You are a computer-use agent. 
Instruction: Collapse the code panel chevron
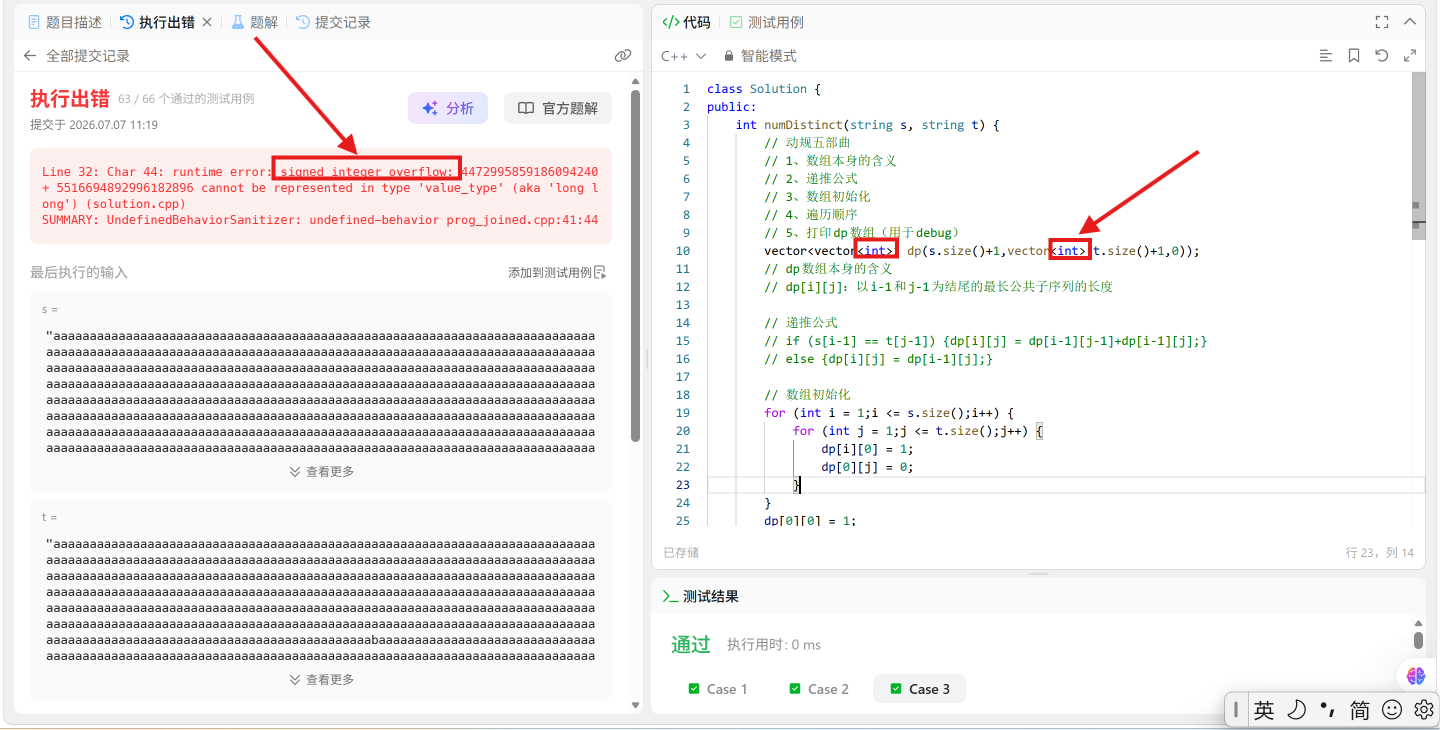pos(1410,22)
